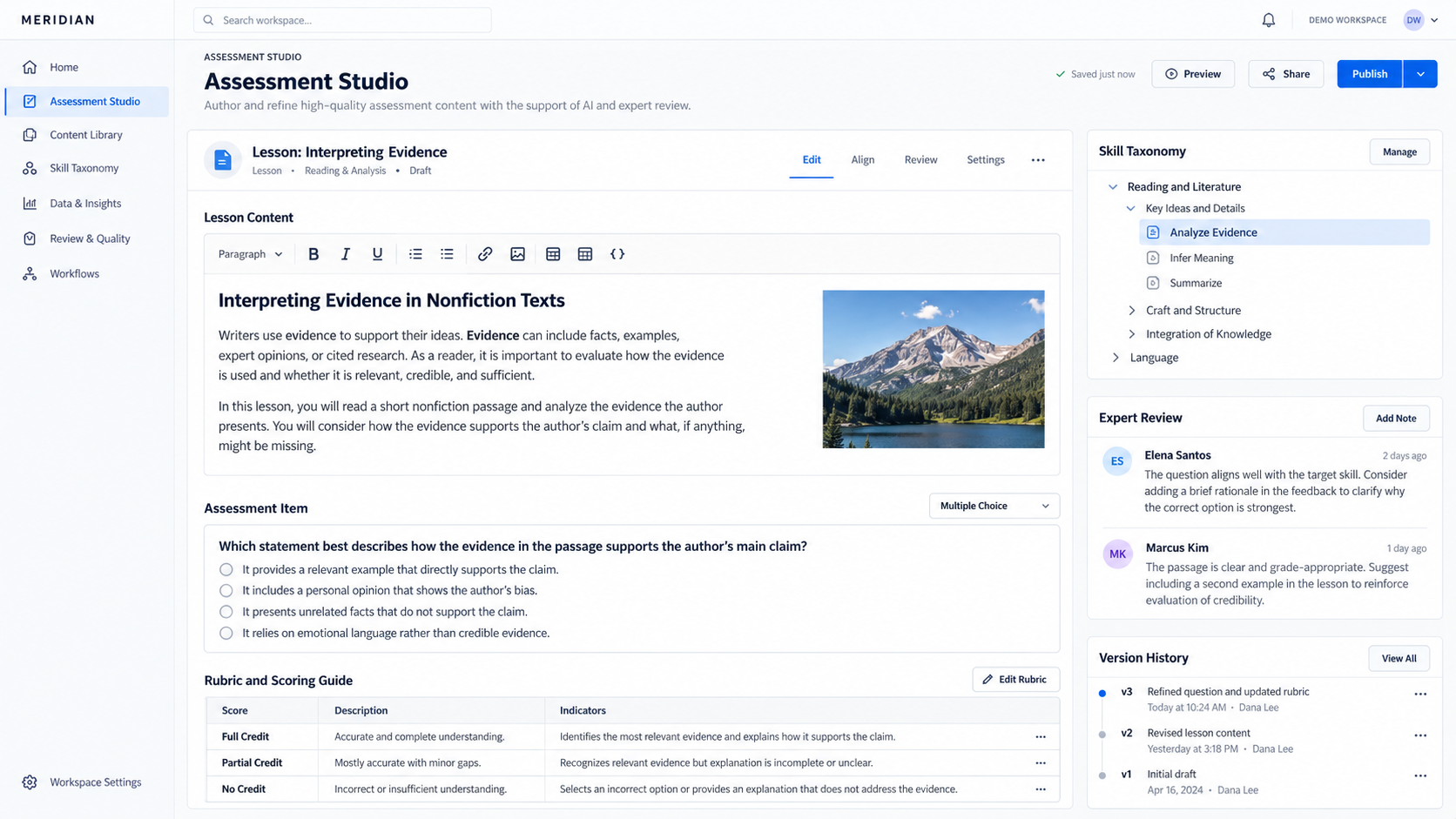
Task: Open Content Library from sidebar
Action: coord(87,135)
